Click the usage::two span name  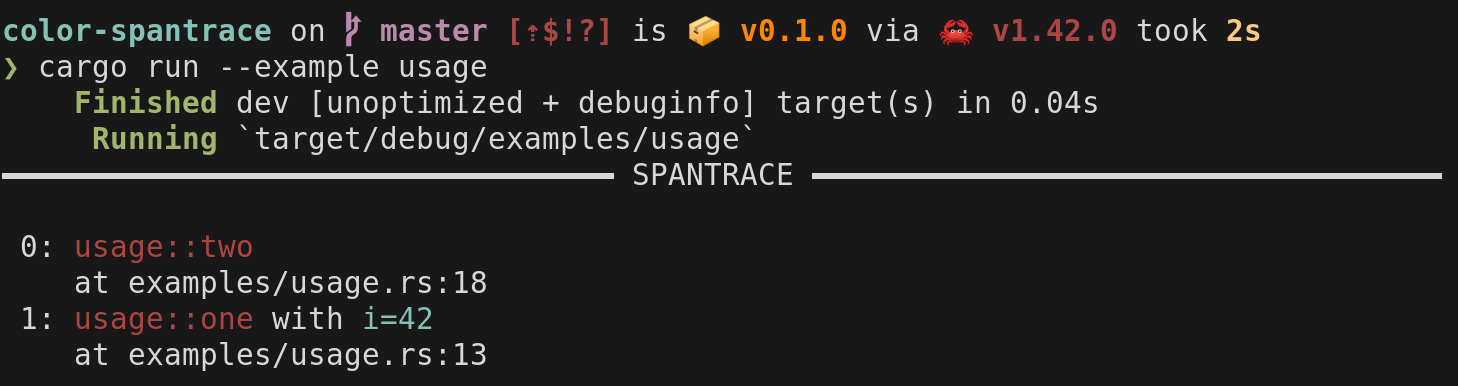(164, 247)
